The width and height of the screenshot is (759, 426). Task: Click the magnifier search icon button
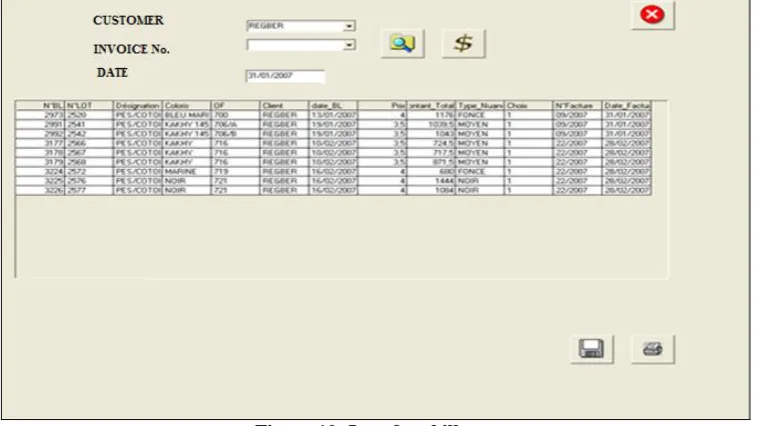tap(402, 44)
